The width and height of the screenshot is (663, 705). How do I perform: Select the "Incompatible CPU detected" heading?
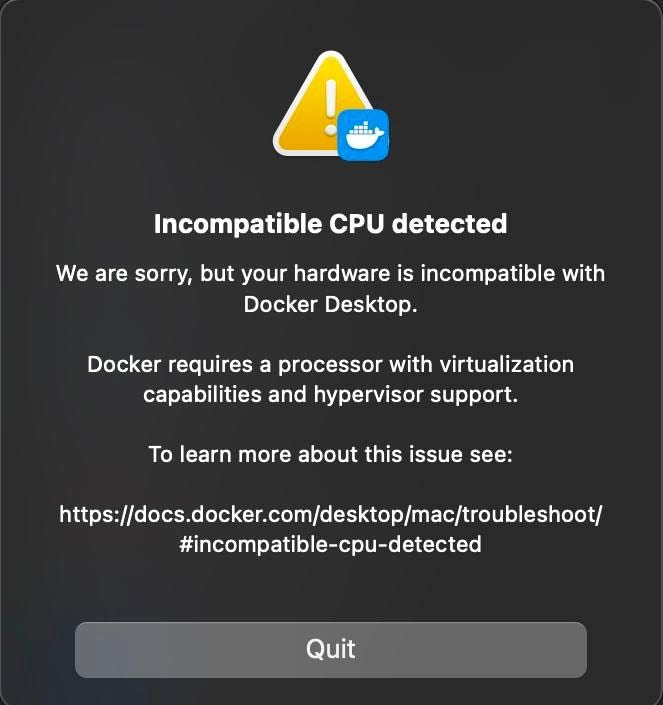[x=331, y=224]
